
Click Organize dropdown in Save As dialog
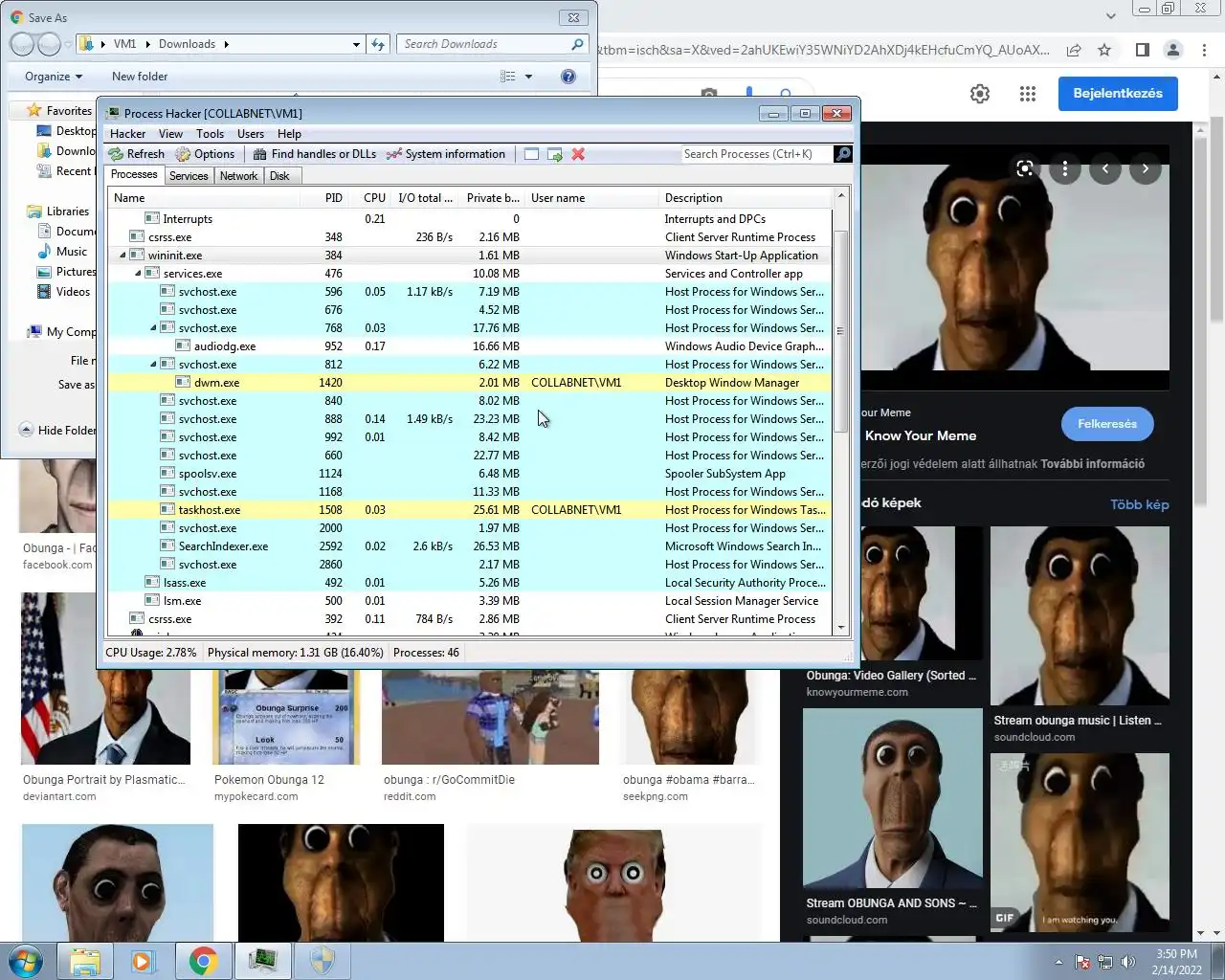(54, 77)
